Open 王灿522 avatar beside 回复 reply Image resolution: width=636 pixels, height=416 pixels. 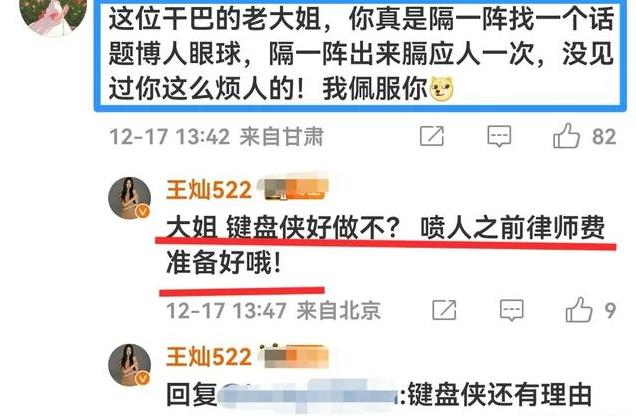point(129,365)
